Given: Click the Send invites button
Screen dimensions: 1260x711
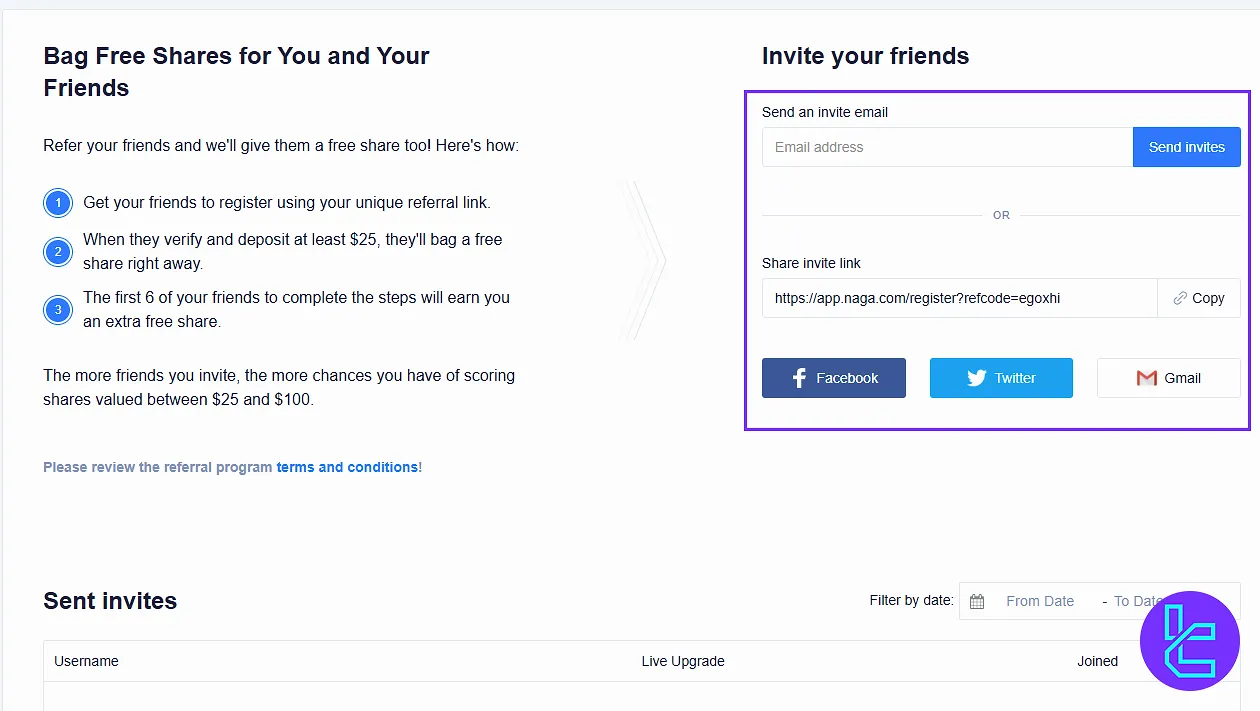Looking at the screenshot, I should 1186,147.
